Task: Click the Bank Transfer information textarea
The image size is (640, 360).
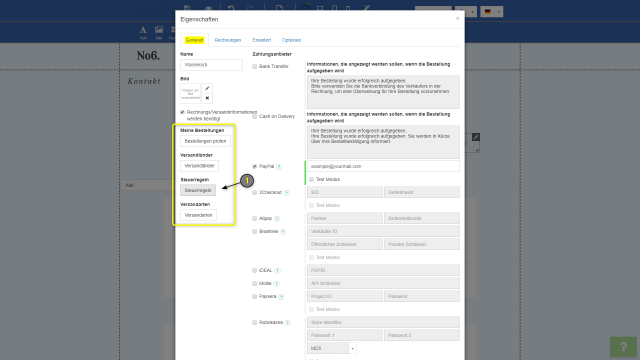Action: coord(383,92)
